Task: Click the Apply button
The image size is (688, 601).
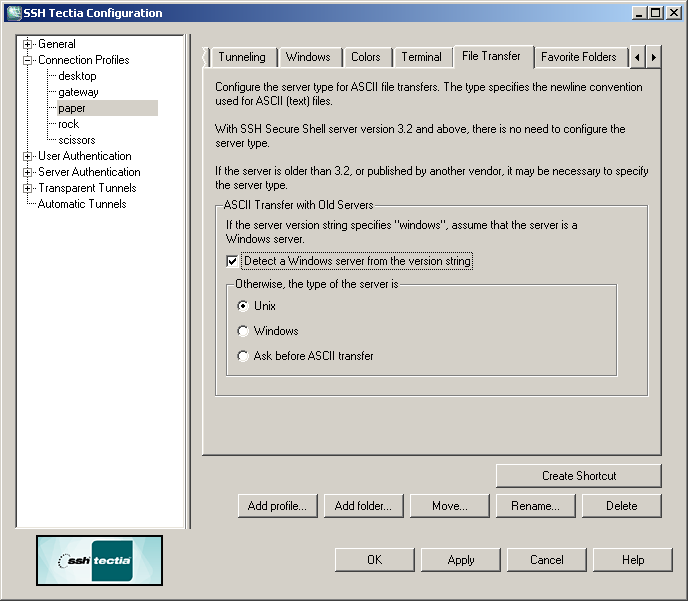Action: [460, 560]
